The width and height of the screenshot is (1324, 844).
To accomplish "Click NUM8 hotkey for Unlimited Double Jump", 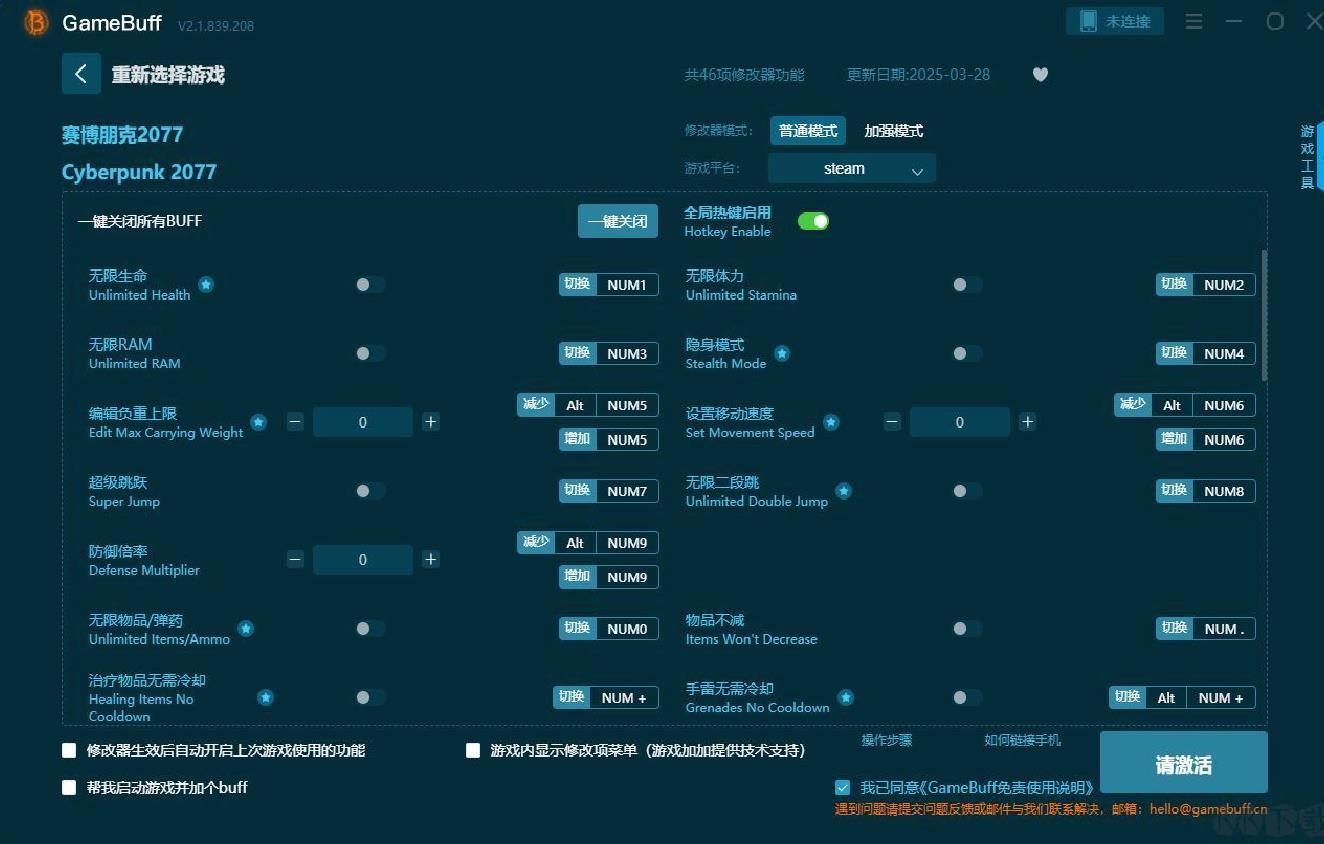I will pyautogui.click(x=1224, y=491).
